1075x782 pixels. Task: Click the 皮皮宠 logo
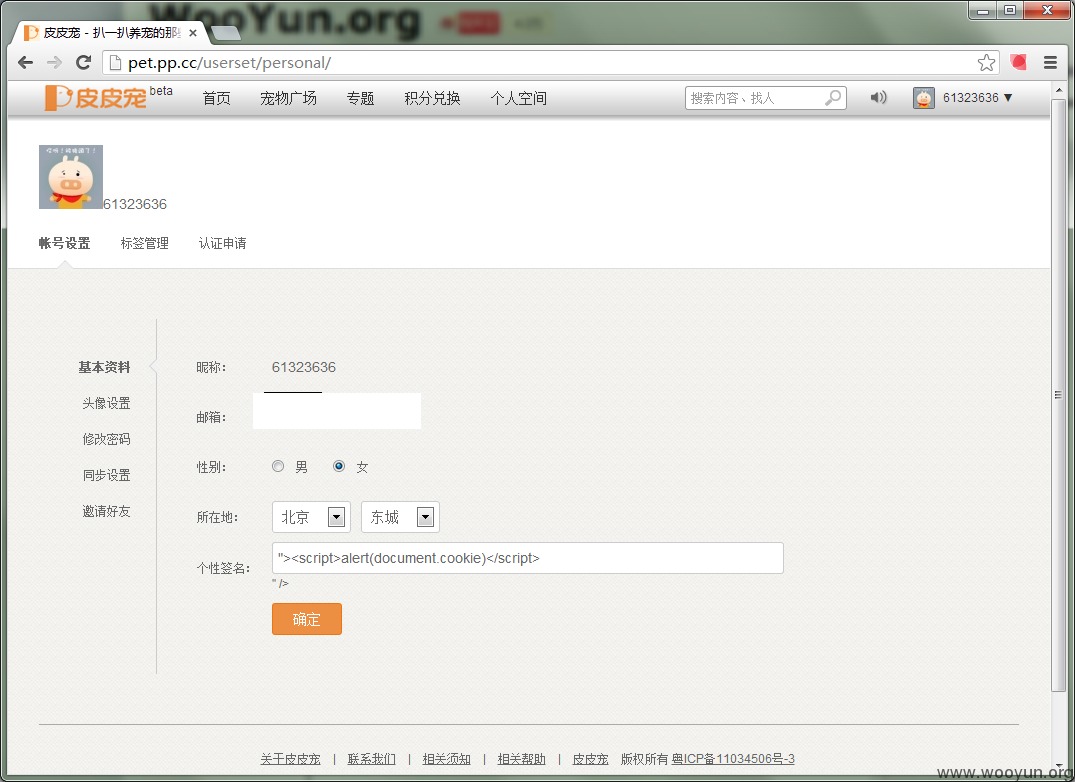coord(96,97)
